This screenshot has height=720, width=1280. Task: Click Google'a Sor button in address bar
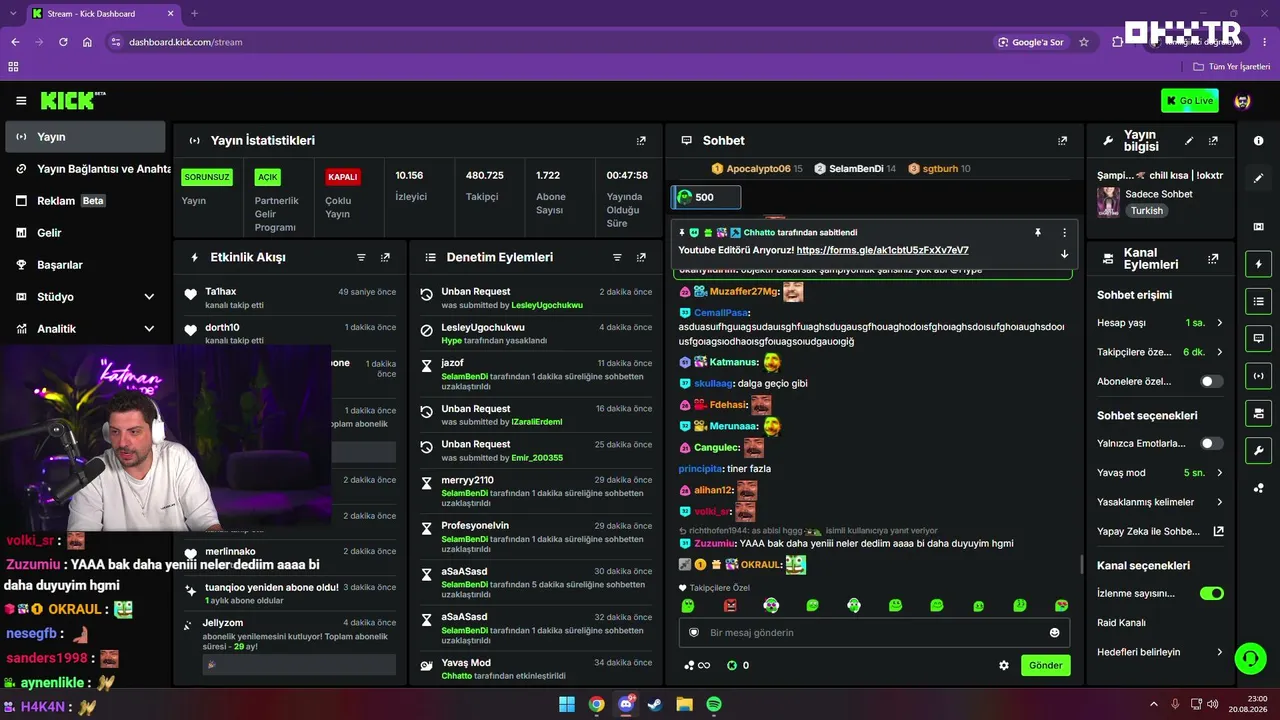[1032, 42]
